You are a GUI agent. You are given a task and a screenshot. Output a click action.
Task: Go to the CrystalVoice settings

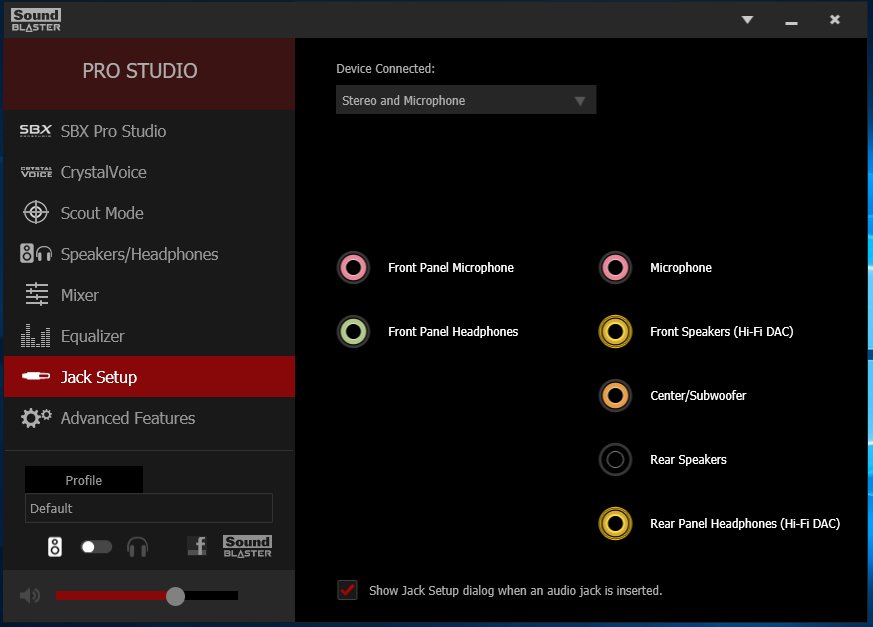(103, 172)
